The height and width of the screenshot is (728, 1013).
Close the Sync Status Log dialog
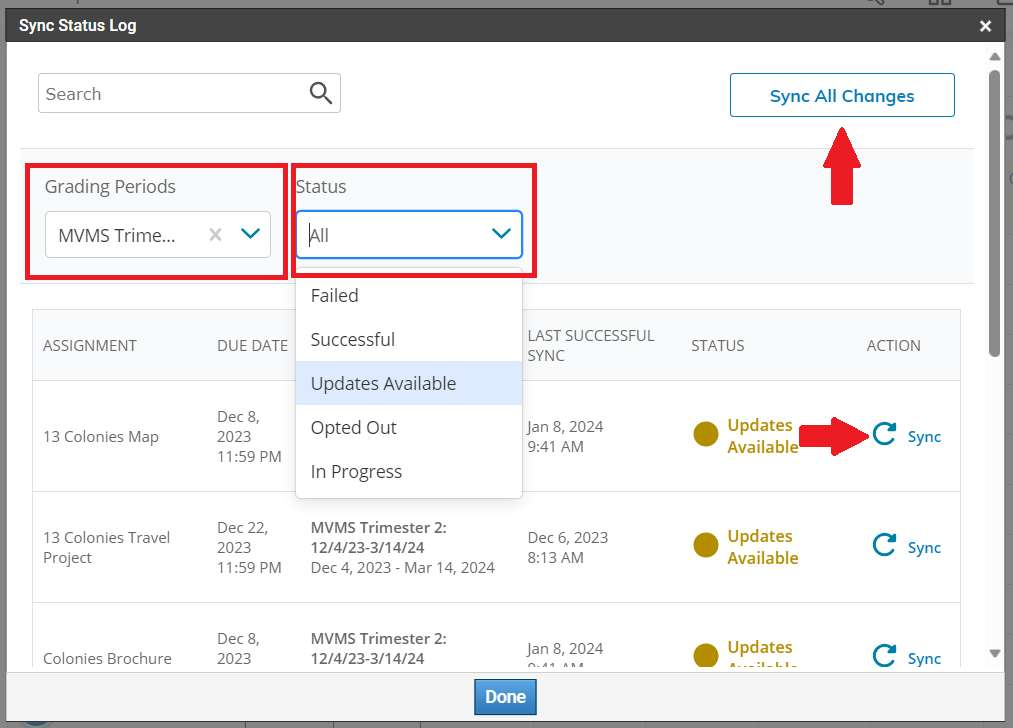(x=986, y=27)
